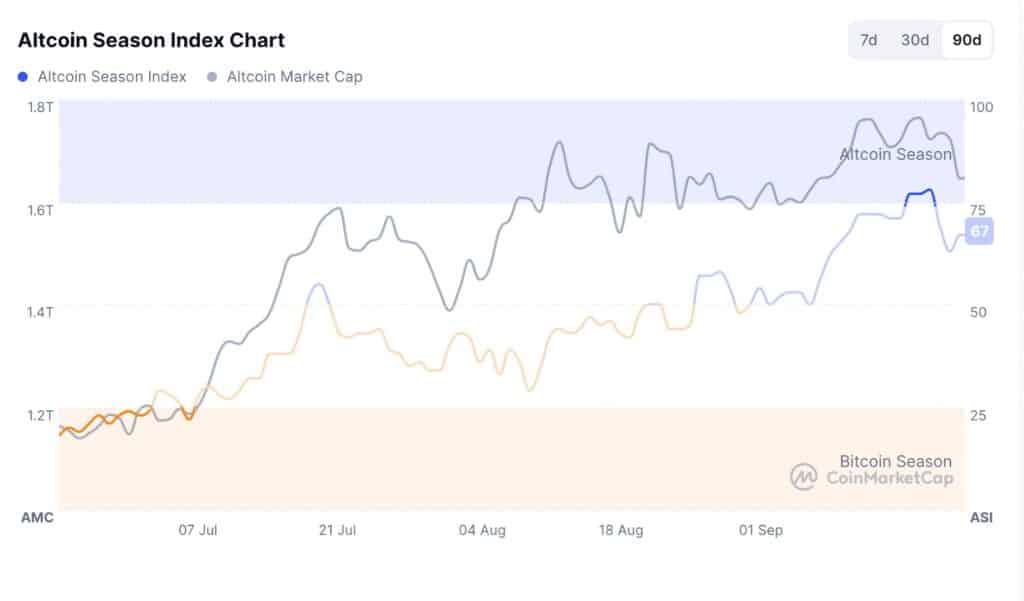Image resolution: width=1024 pixels, height=601 pixels.
Task: Click the ASI axis label
Action: 980,518
